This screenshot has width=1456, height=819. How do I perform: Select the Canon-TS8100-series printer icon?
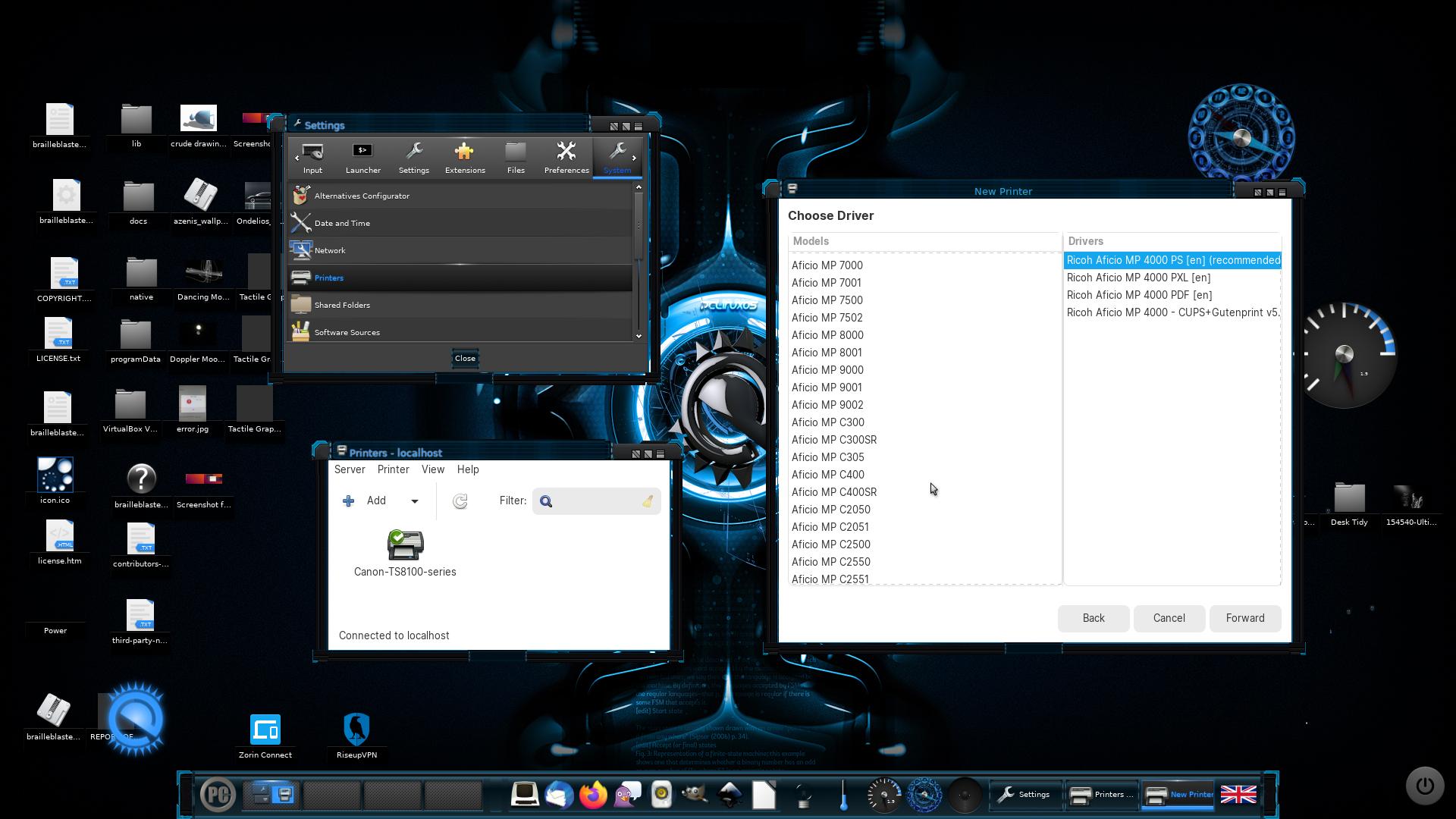(x=405, y=545)
